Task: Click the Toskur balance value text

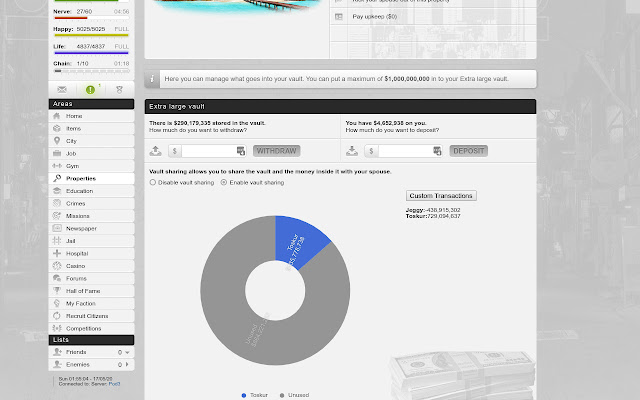Action: tap(443, 216)
